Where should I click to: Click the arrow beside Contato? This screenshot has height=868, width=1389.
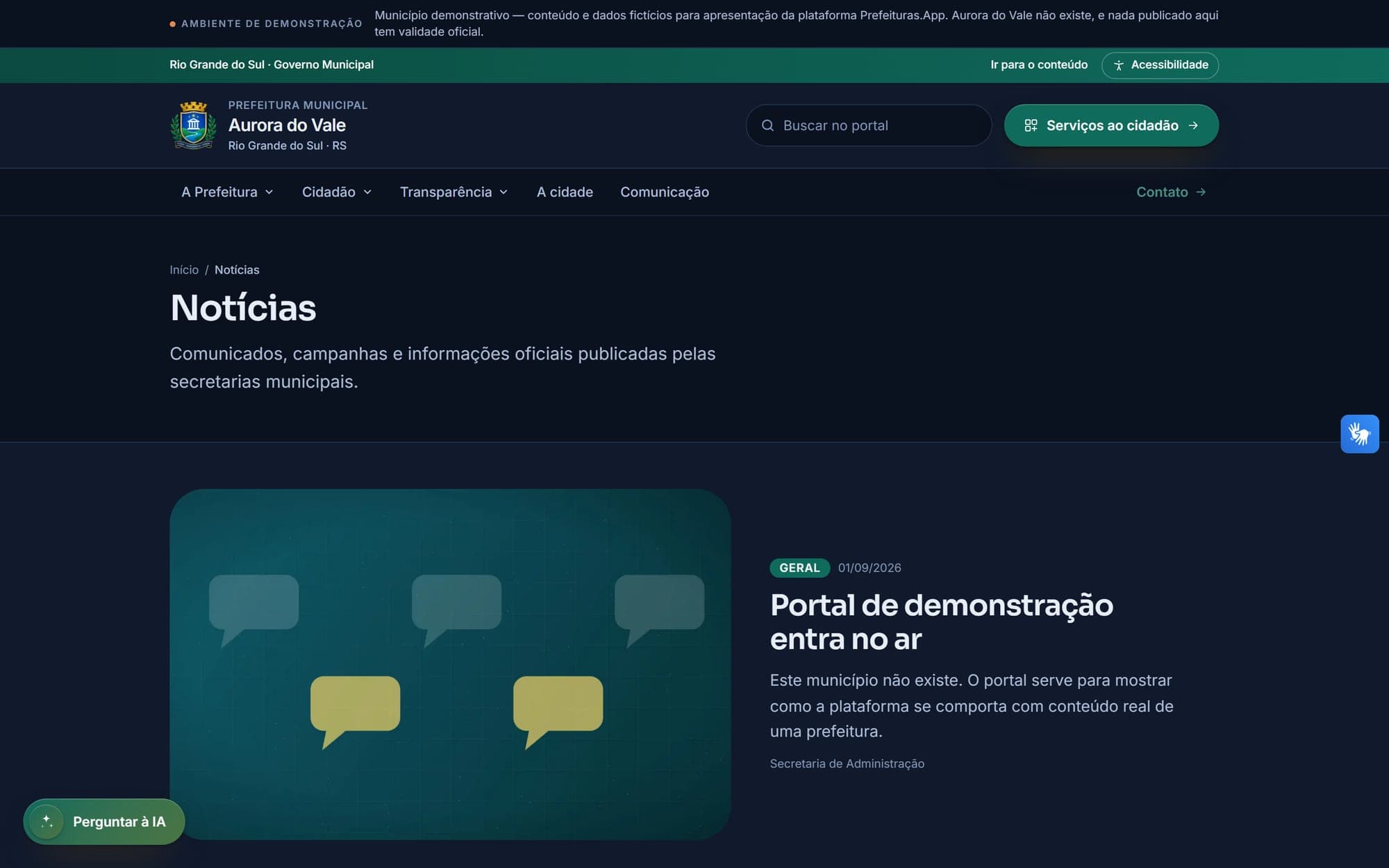[1201, 192]
